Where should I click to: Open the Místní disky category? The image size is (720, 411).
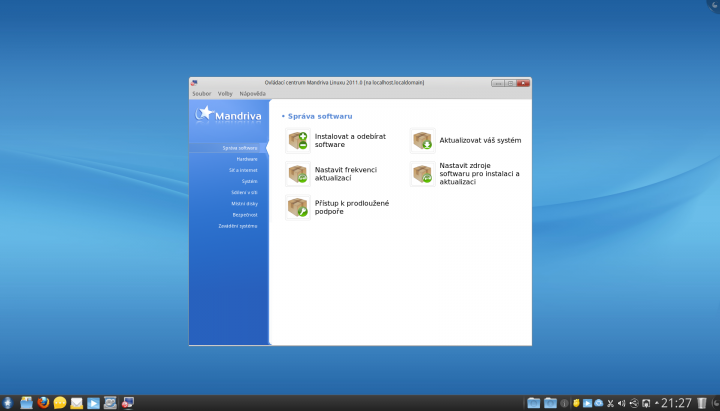(244, 203)
